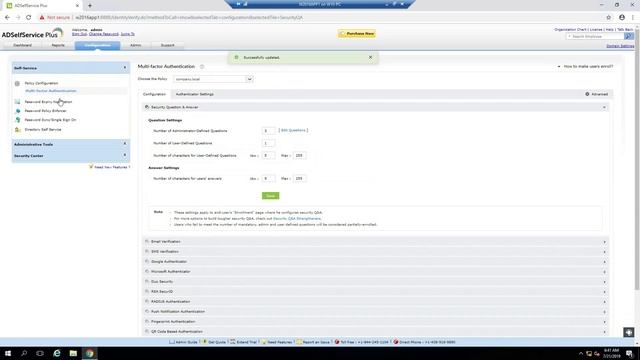
Task: Click the employee search magnifier icon
Action: coord(629,36)
